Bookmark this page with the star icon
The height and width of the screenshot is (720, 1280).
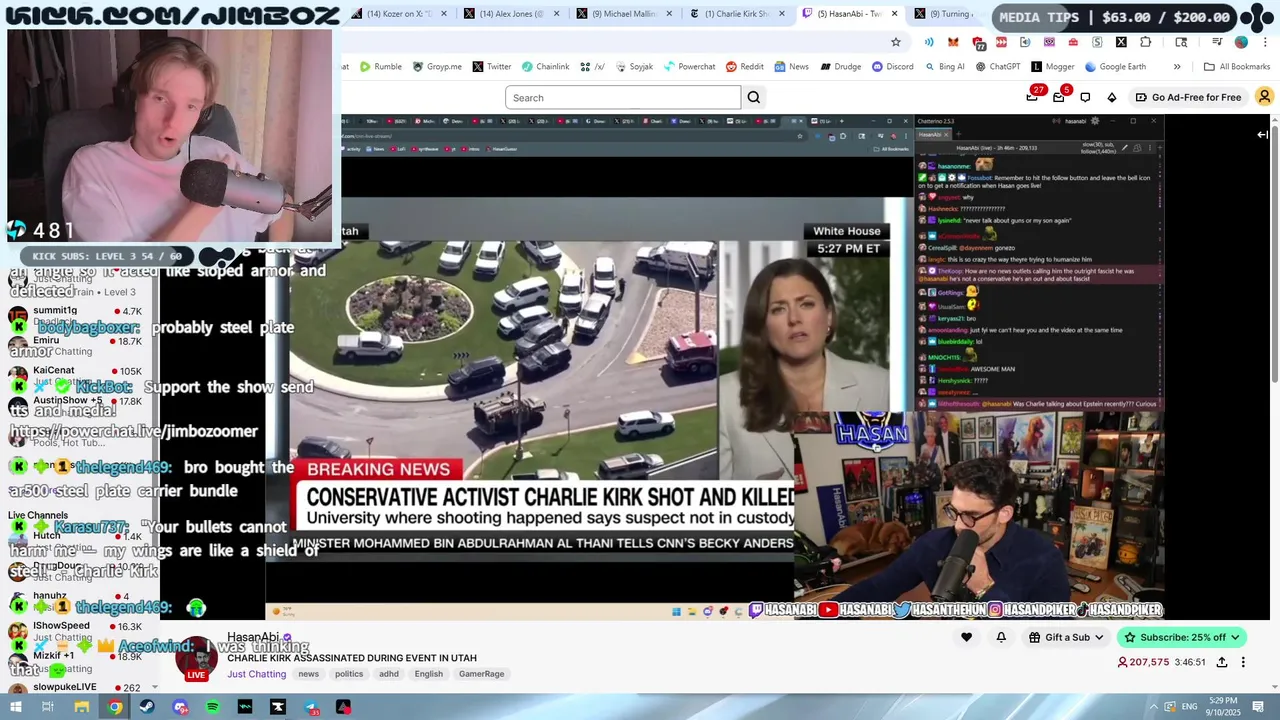click(x=896, y=42)
